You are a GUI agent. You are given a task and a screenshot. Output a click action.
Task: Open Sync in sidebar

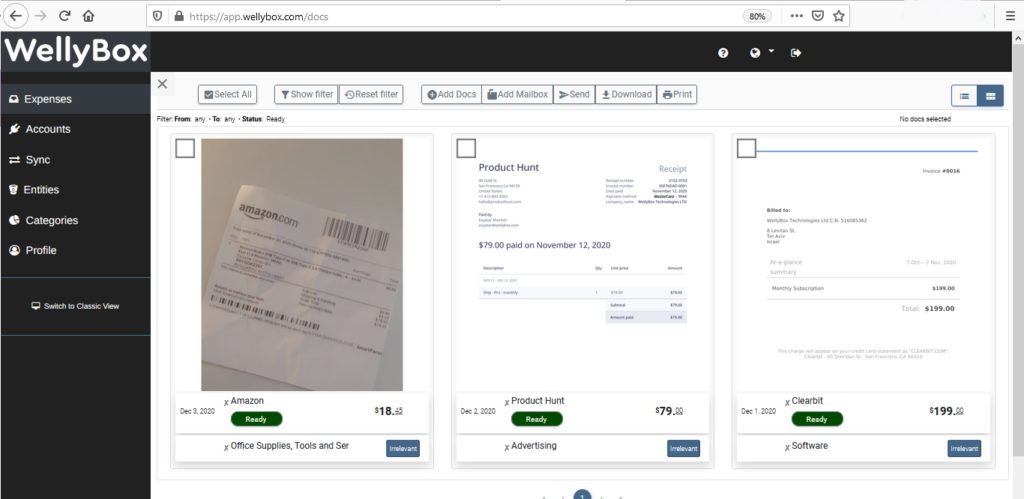pyautogui.click(x=75, y=160)
